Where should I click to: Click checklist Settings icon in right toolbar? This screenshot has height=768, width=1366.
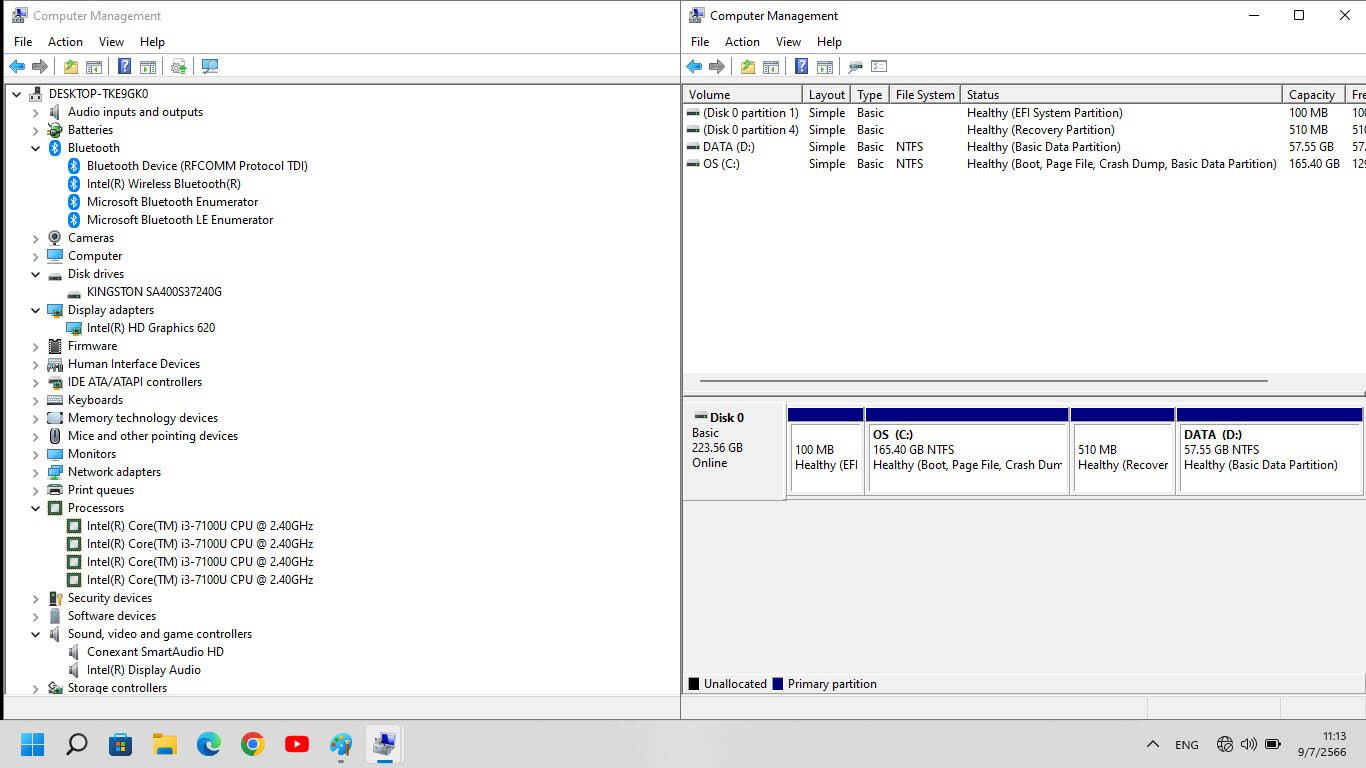point(879,67)
